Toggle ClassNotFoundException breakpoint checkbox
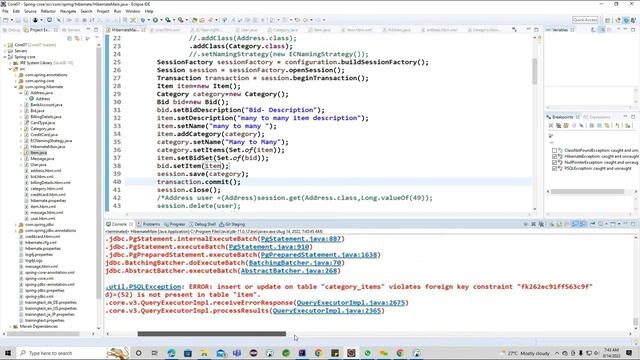Image resolution: width=640 pixels, height=360 pixels. [x=554, y=150]
